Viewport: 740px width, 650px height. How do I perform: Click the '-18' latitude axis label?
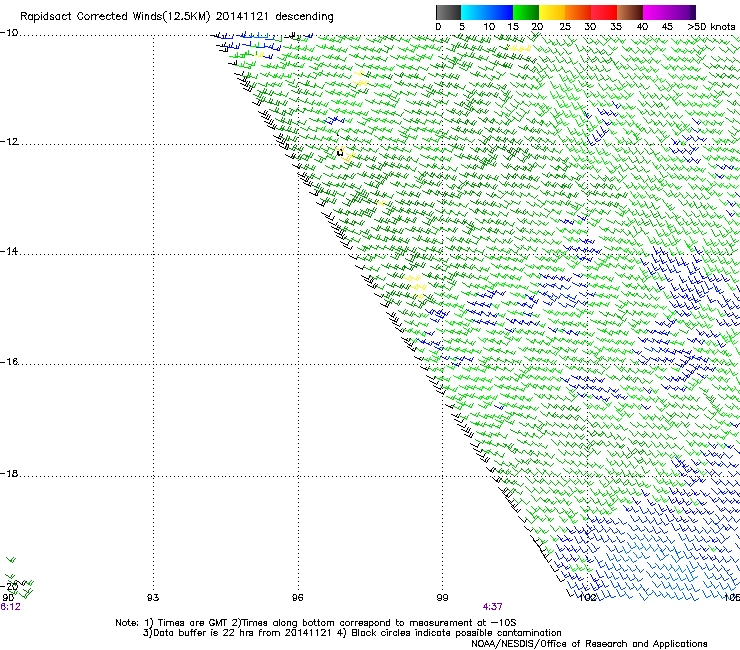(x=9, y=473)
